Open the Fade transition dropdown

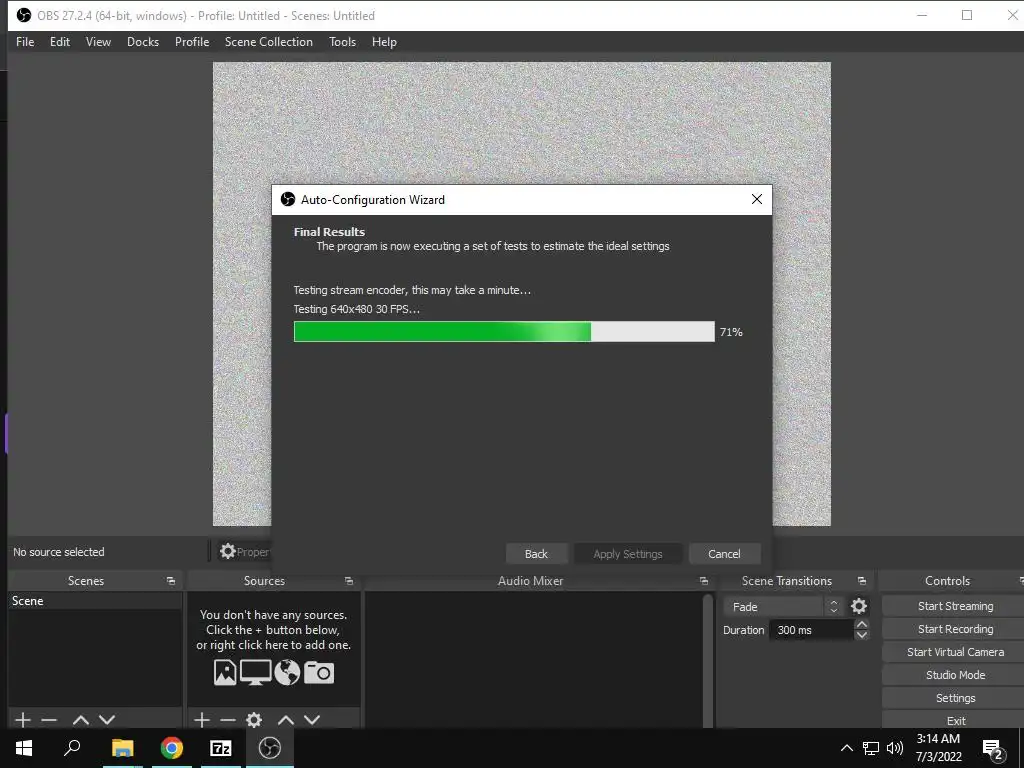(x=782, y=607)
